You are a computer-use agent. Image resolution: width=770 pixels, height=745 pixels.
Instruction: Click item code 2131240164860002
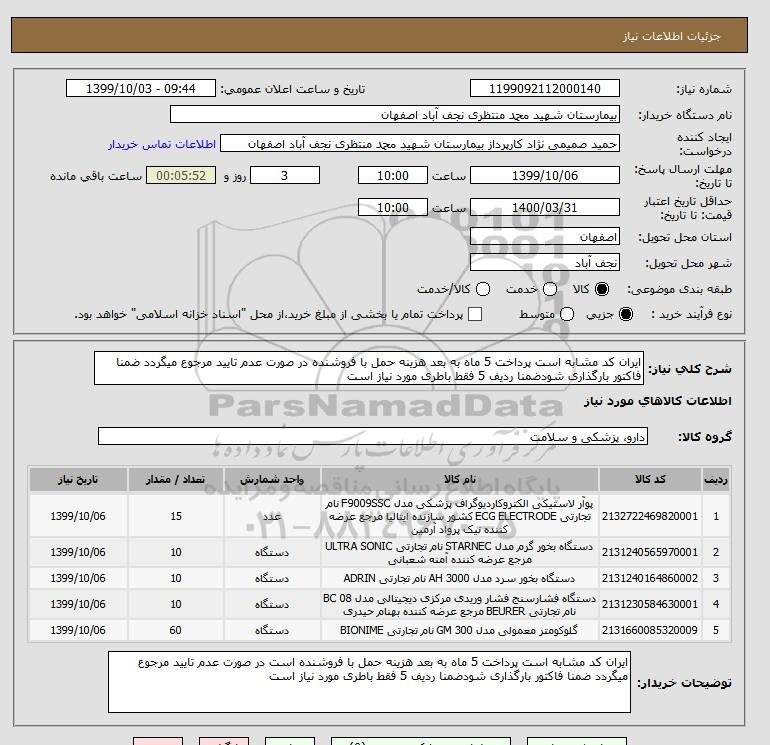[650, 579]
